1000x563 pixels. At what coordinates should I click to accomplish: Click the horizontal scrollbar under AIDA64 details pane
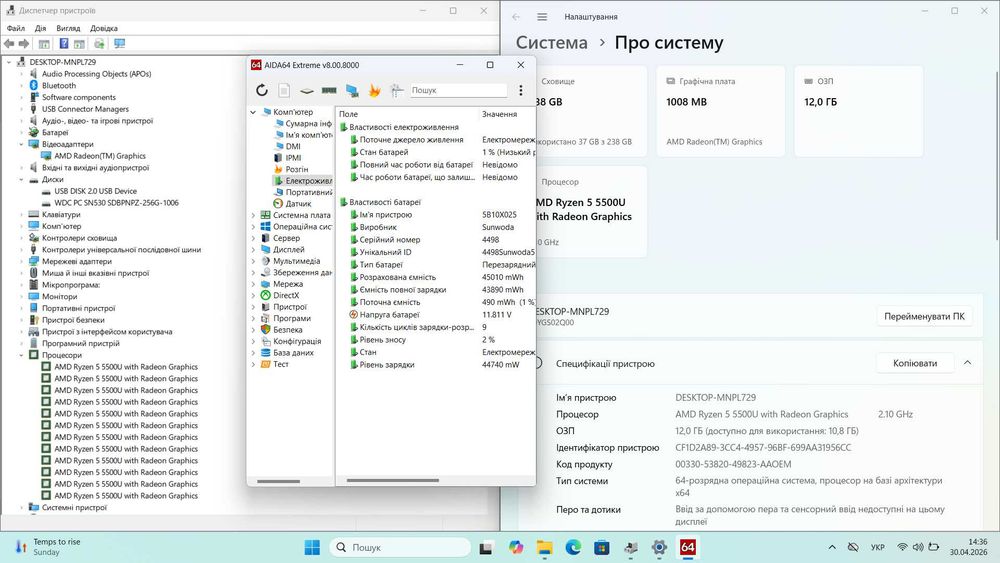tap(393, 481)
